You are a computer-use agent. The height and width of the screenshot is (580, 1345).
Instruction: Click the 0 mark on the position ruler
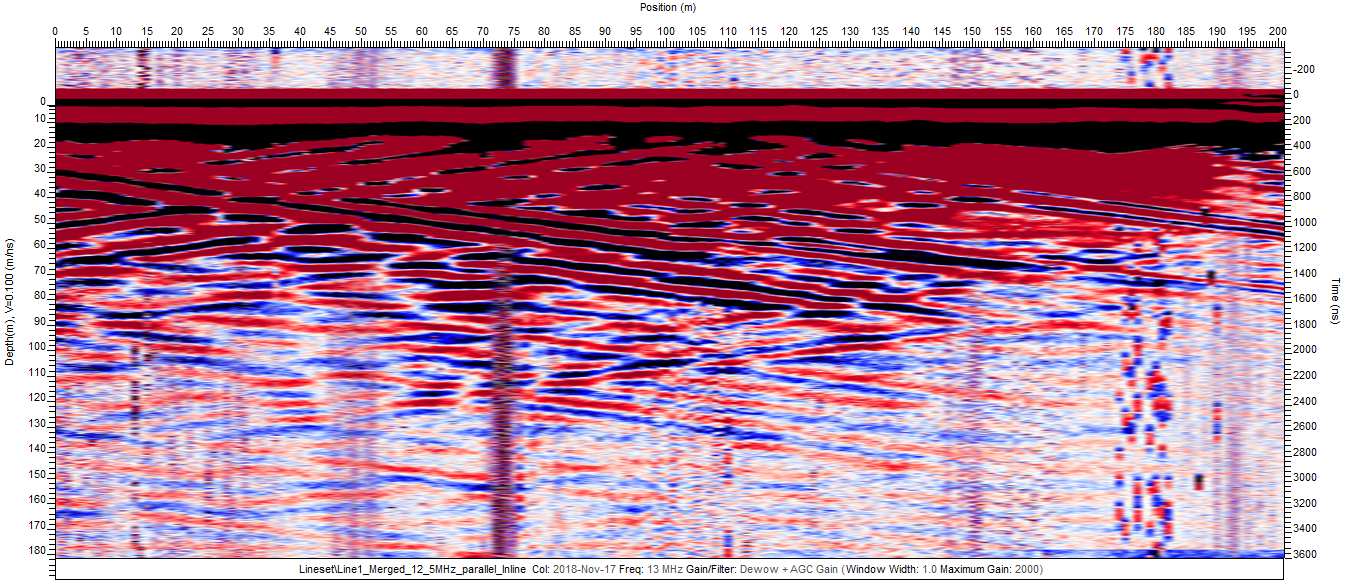click(56, 31)
